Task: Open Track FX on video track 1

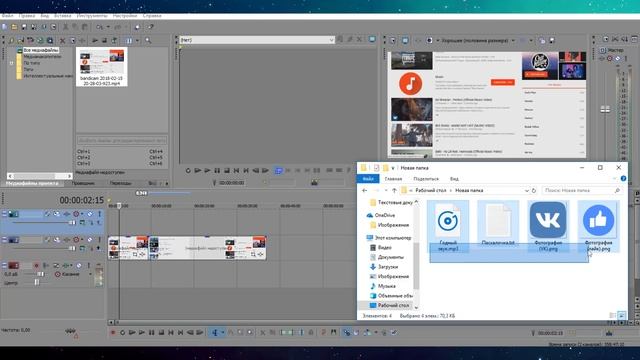Action: (67, 214)
